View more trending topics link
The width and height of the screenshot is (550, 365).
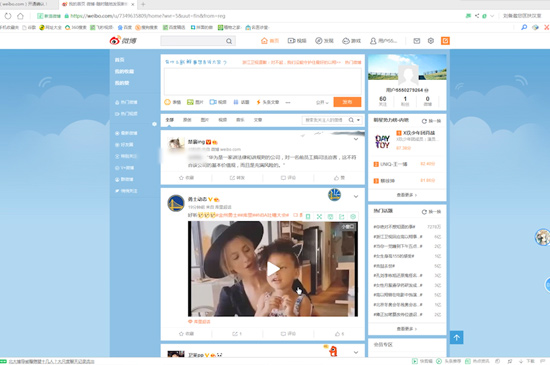click(407, 329)
